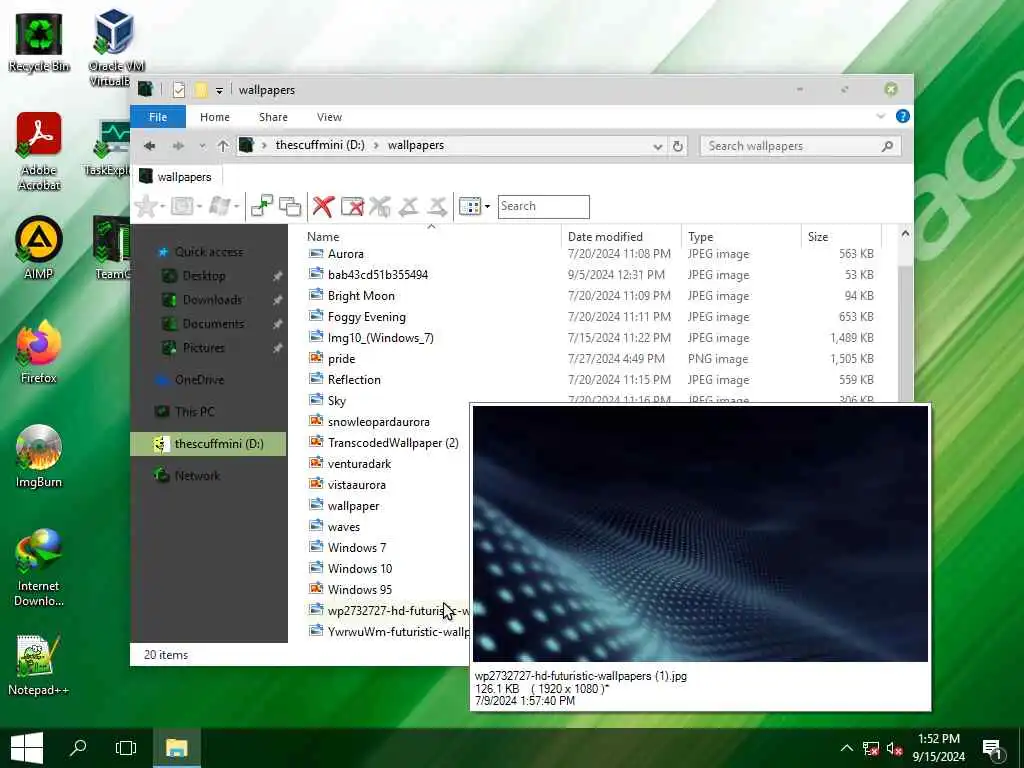Expand the ribbon with the chevron
The width and height of the screenshot is (1024, 768).
click(x=880, y=116)
